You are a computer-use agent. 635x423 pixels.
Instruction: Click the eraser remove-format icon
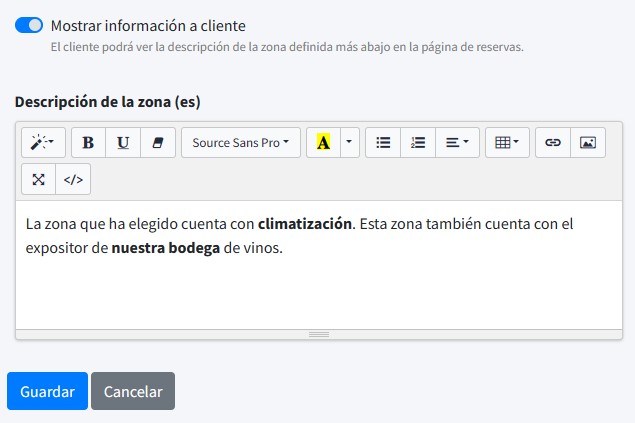pyautogui.click(x=157, y=143)
